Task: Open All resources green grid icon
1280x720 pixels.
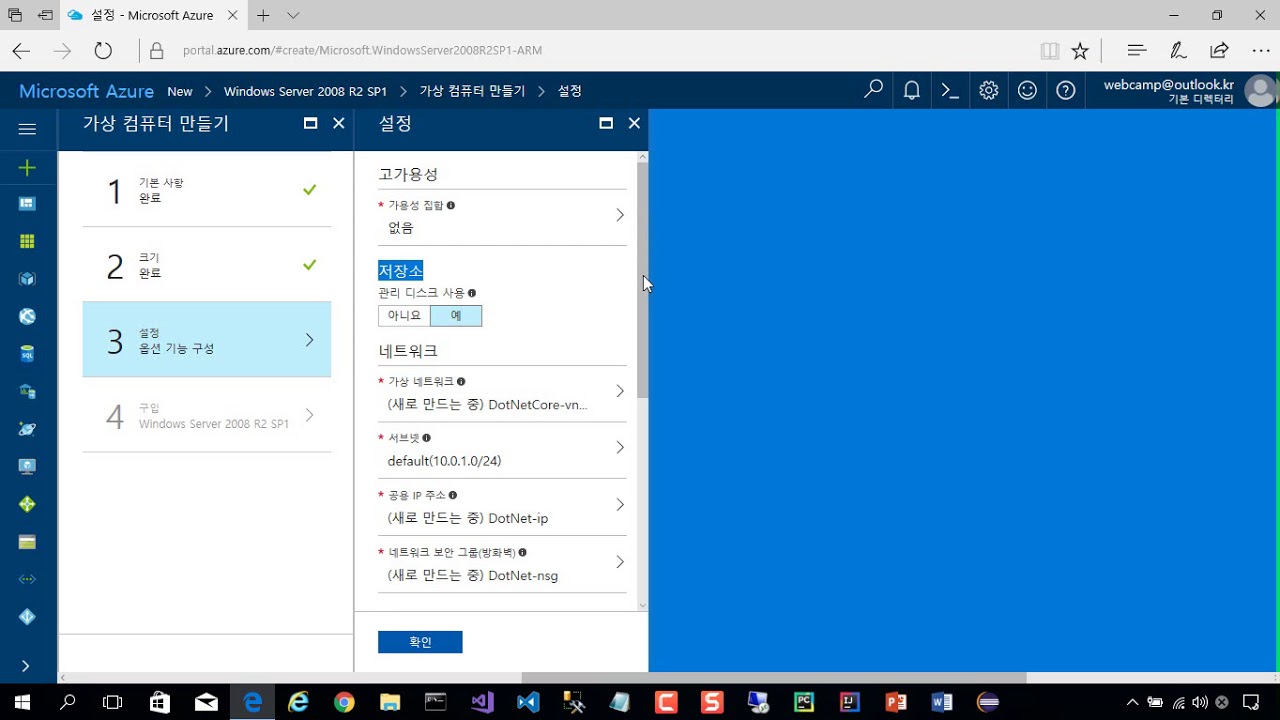Action: [27, 241]
